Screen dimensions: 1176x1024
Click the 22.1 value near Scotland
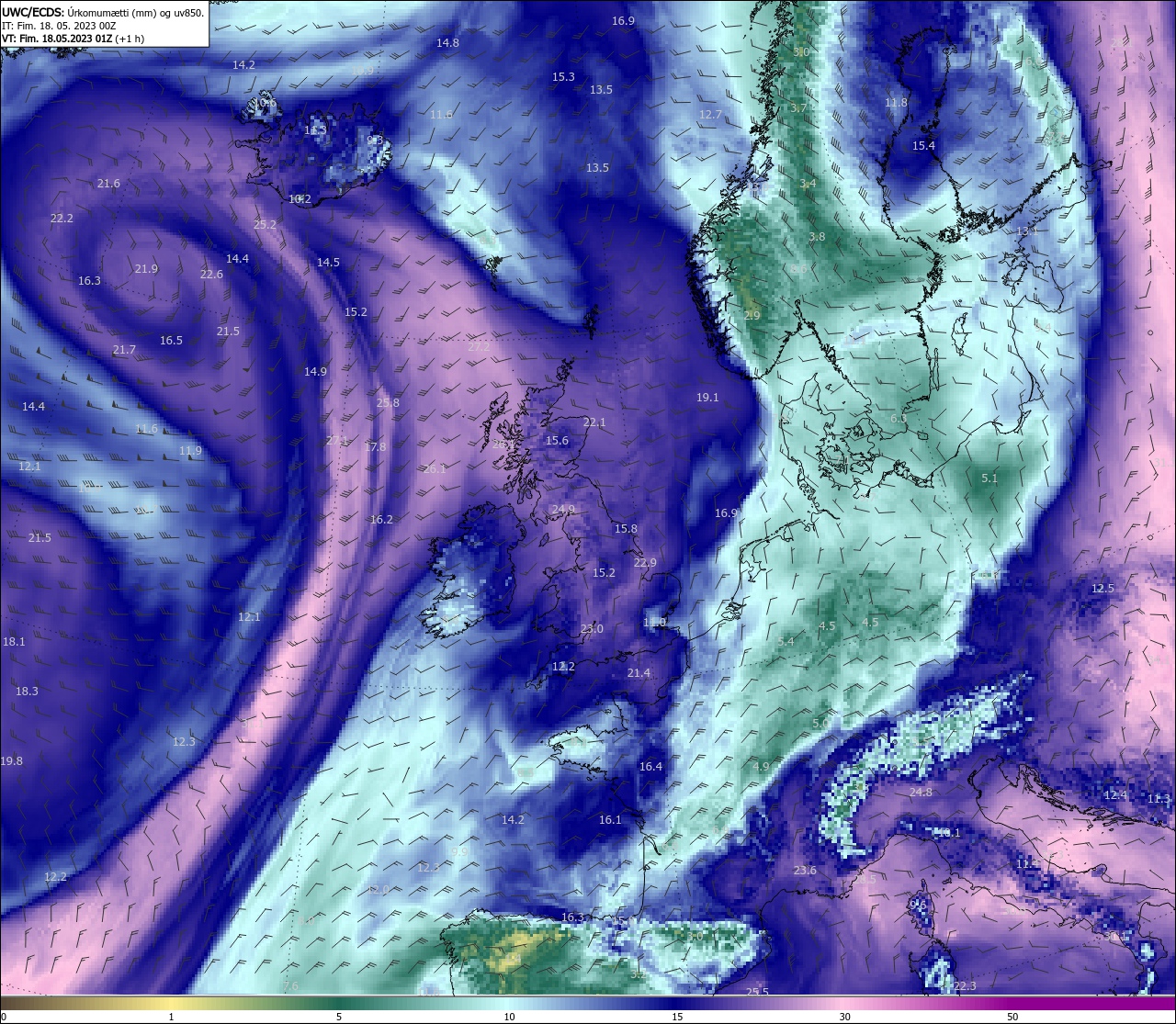pos(594,422)
